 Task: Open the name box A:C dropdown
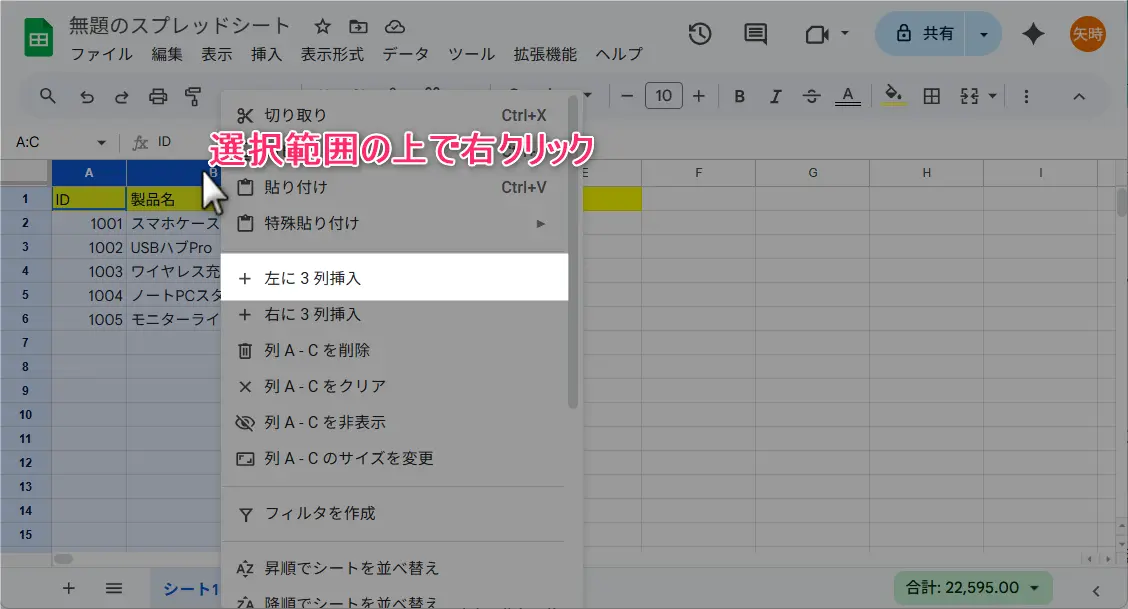coord(101,143)
